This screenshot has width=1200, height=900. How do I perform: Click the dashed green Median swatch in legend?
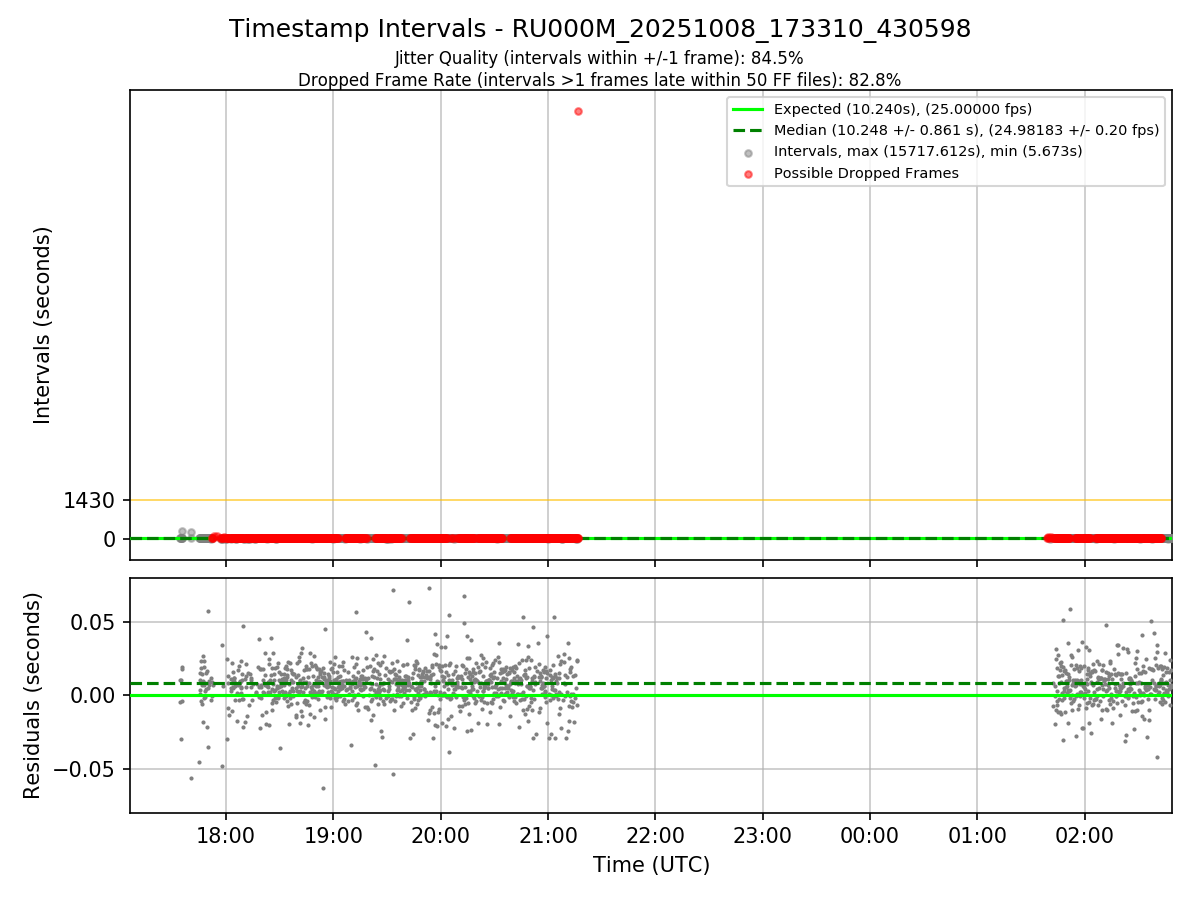point(748,131)
